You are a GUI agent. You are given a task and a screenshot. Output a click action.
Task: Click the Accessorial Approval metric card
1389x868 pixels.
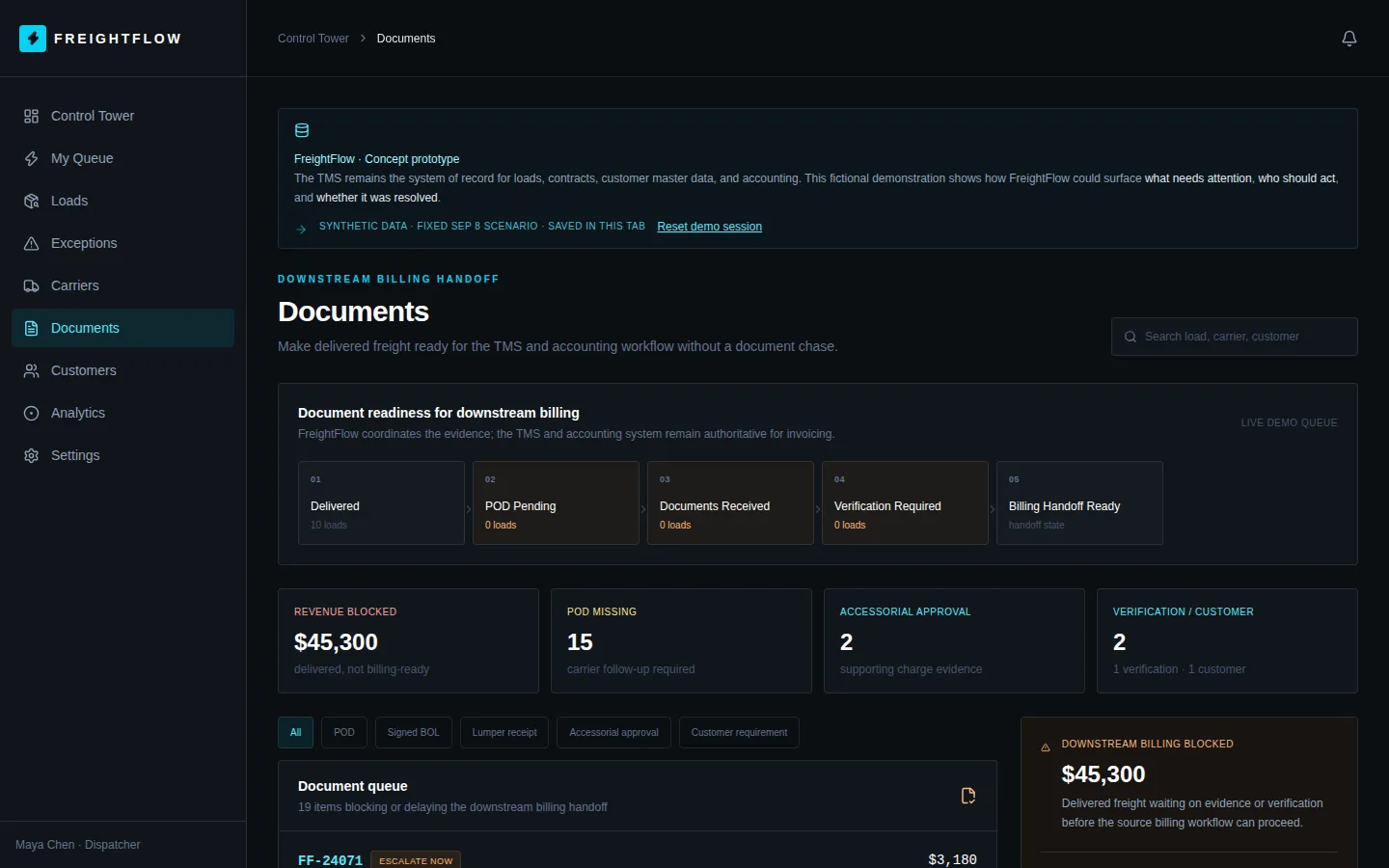pos(954,641)
